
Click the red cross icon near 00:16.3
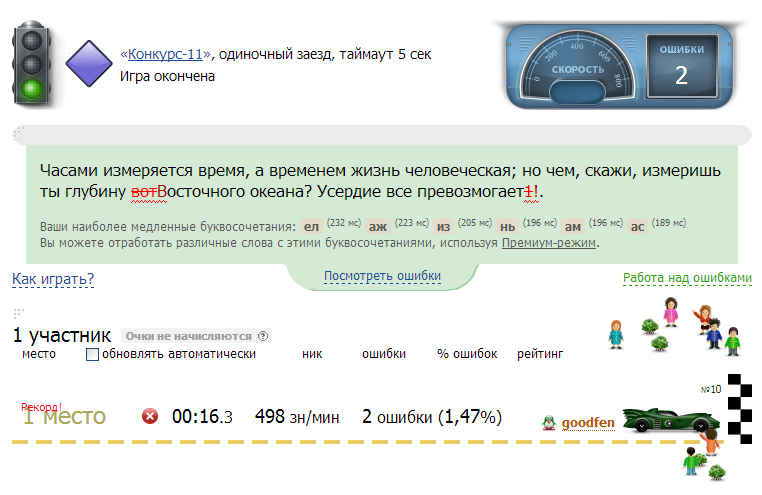[150, 416]
